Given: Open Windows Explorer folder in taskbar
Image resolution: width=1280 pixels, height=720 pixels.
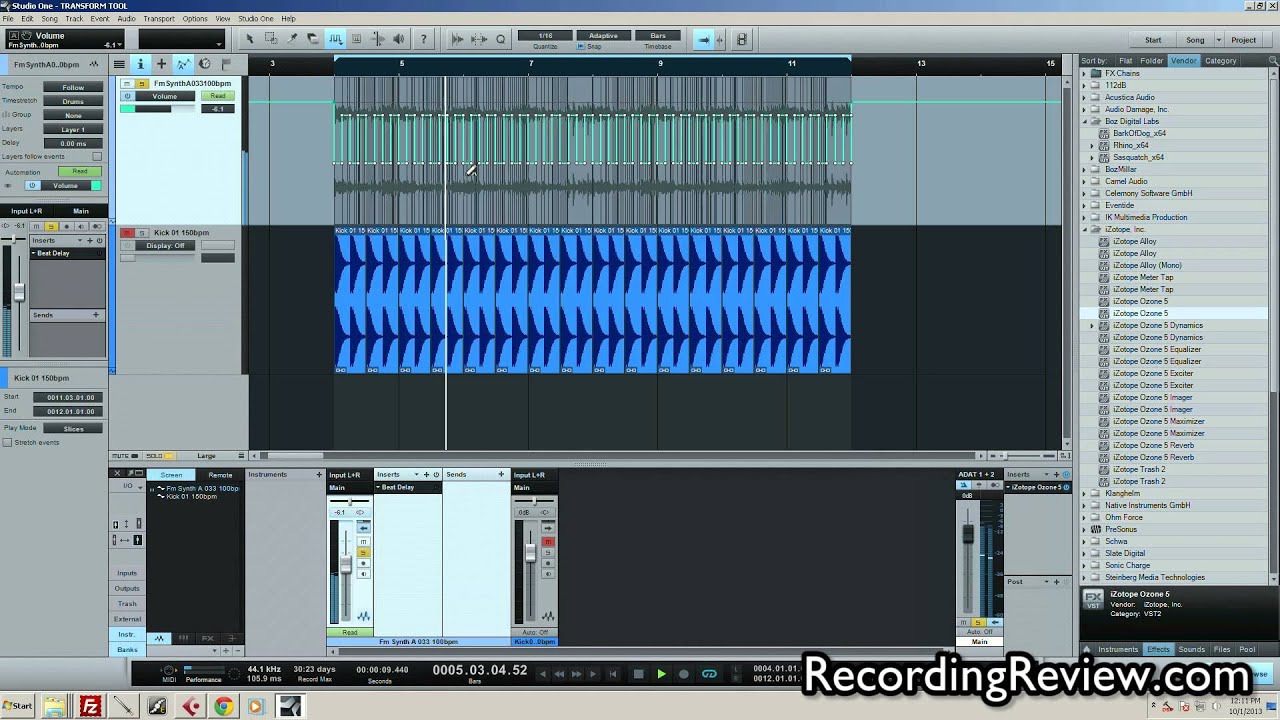Looking at the screenshot, I should (x=55, y=706).
